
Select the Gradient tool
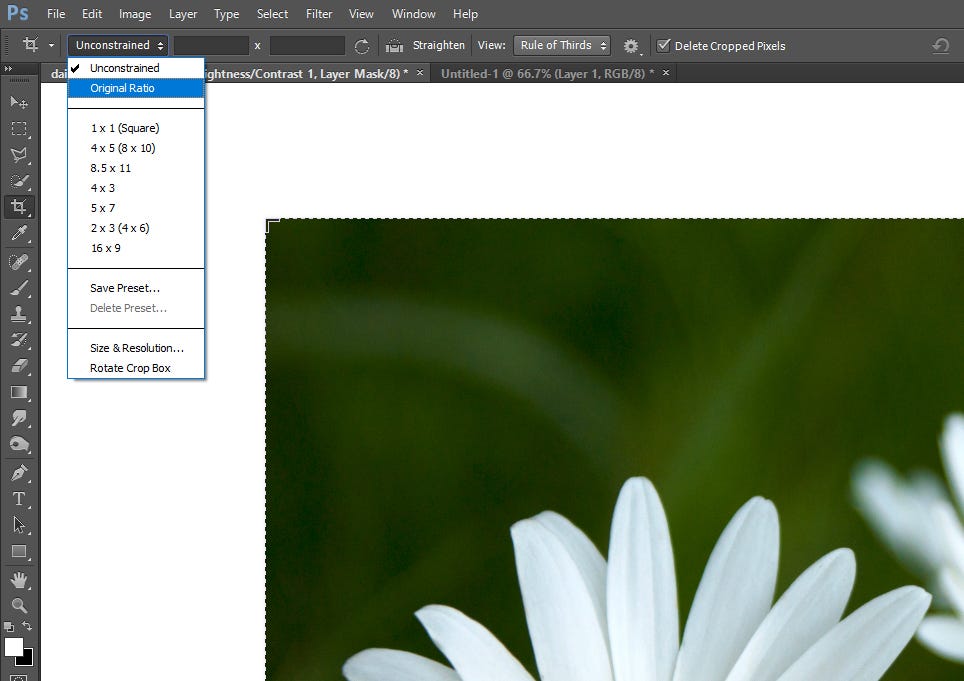pyautogui.click(x=18, y=392)
